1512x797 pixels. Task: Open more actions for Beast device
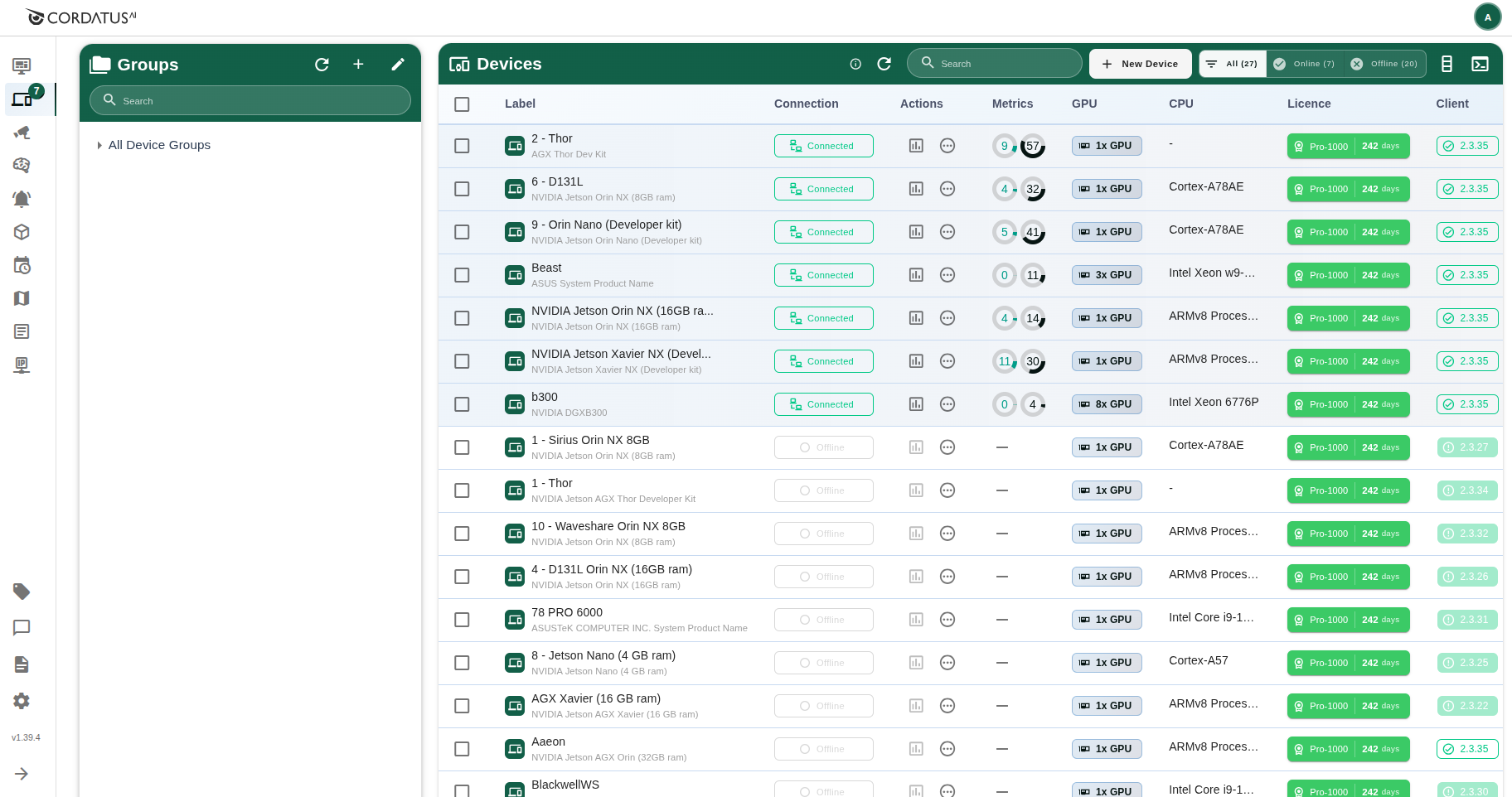[947, 275]
